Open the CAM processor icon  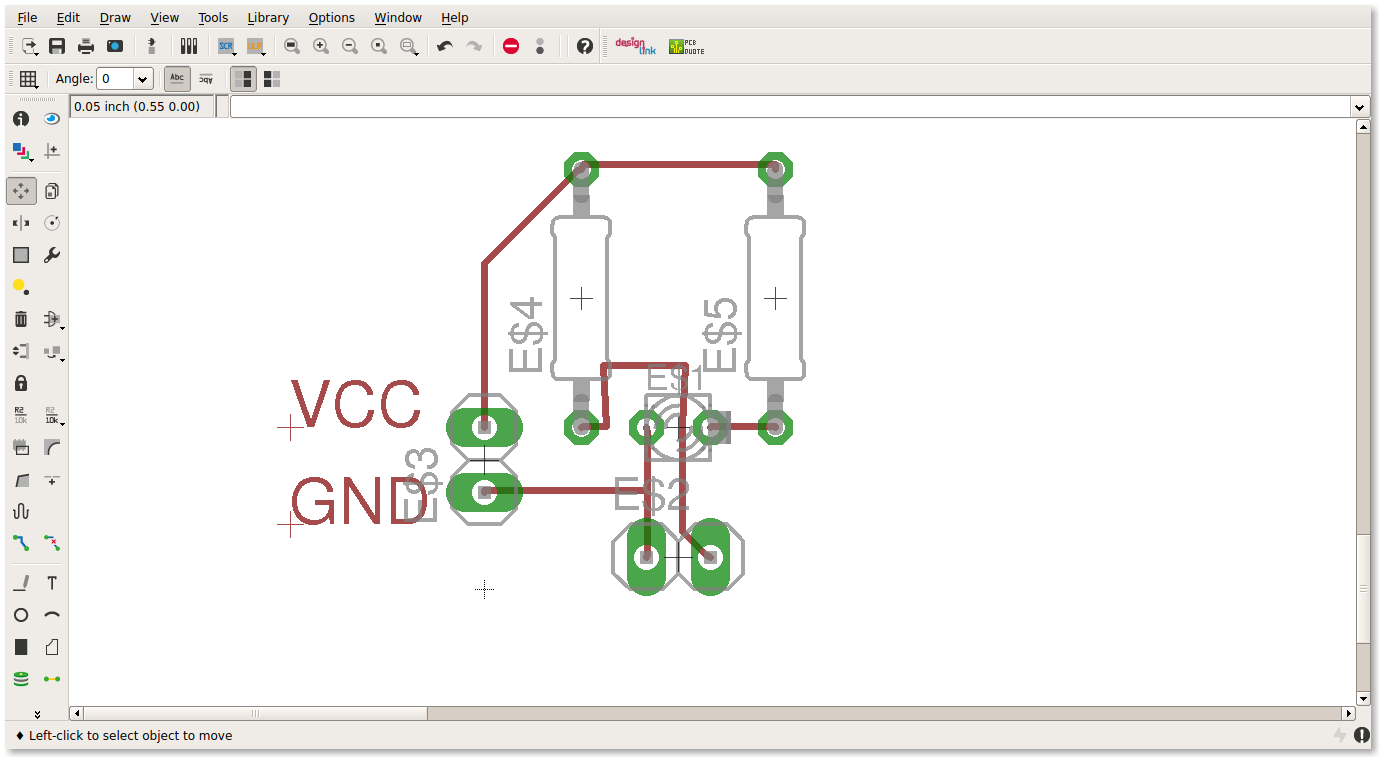click(115, 46)
